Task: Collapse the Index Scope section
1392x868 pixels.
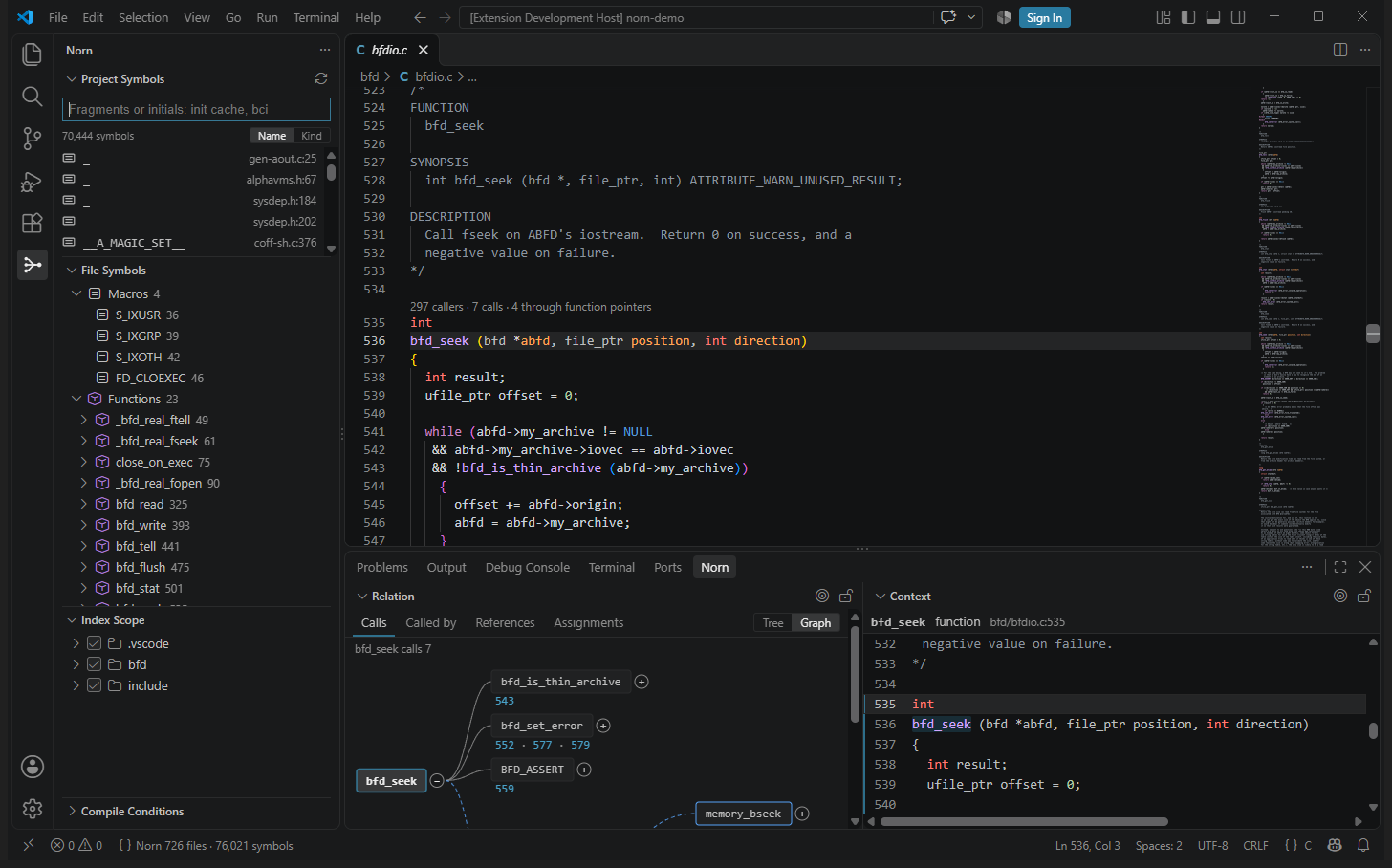Action: (x=72, y=619)
